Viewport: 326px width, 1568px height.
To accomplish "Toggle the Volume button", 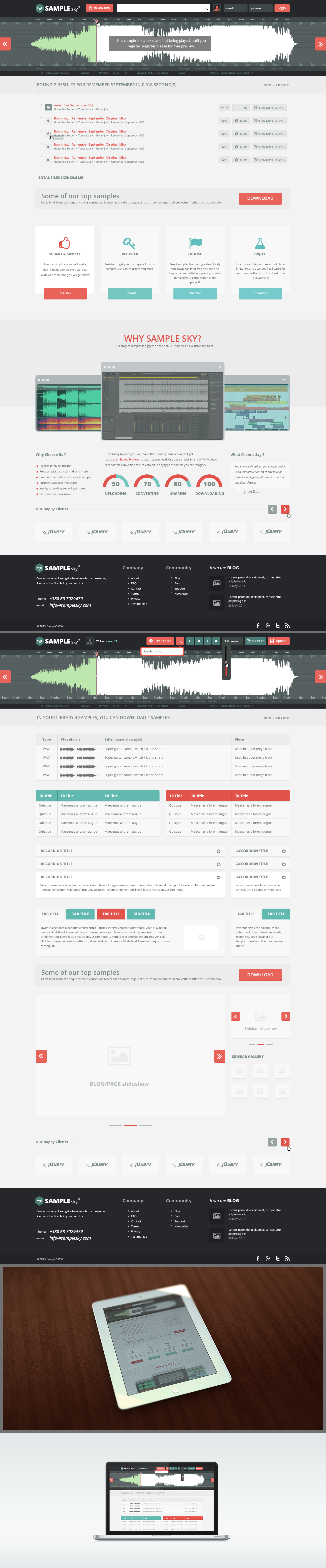I will [232, 641].
